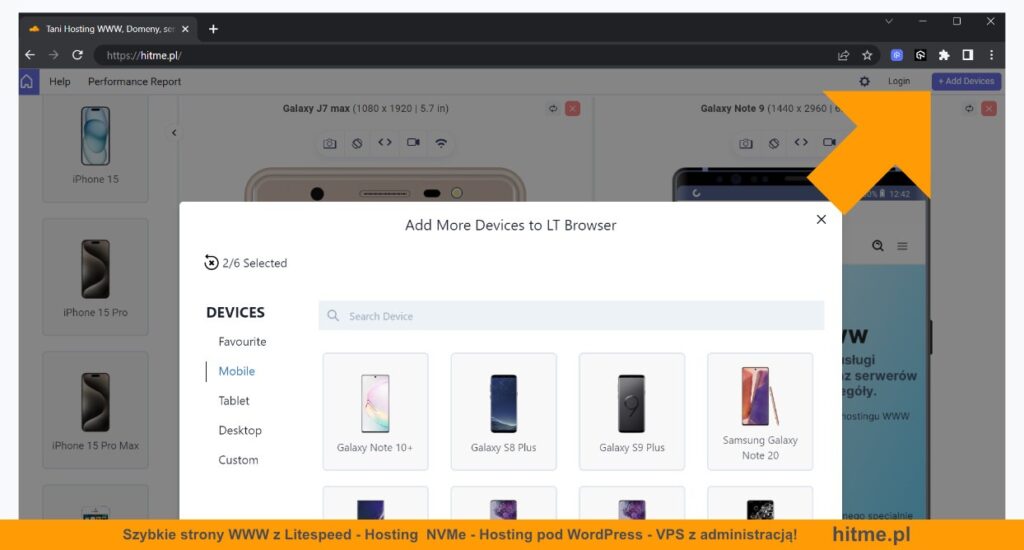This screenshot has width=1024, height=550.
Task: Take screenshot of Galaxy J7 max
Action: (330, 143)
